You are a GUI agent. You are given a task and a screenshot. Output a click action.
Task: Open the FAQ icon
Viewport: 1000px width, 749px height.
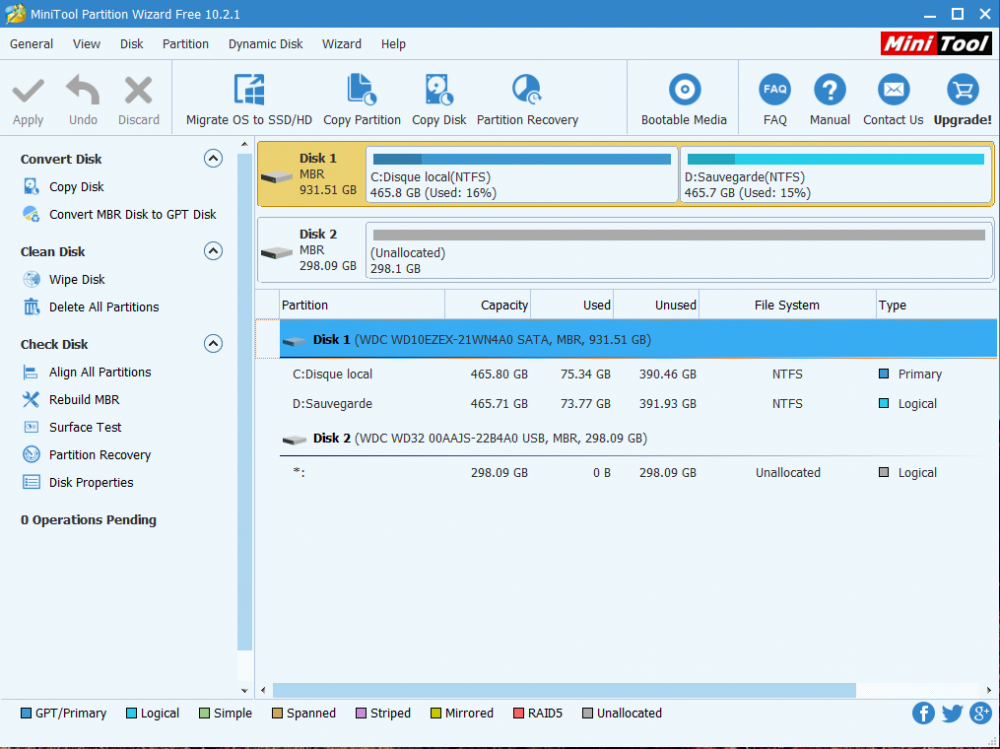[775, 90]
